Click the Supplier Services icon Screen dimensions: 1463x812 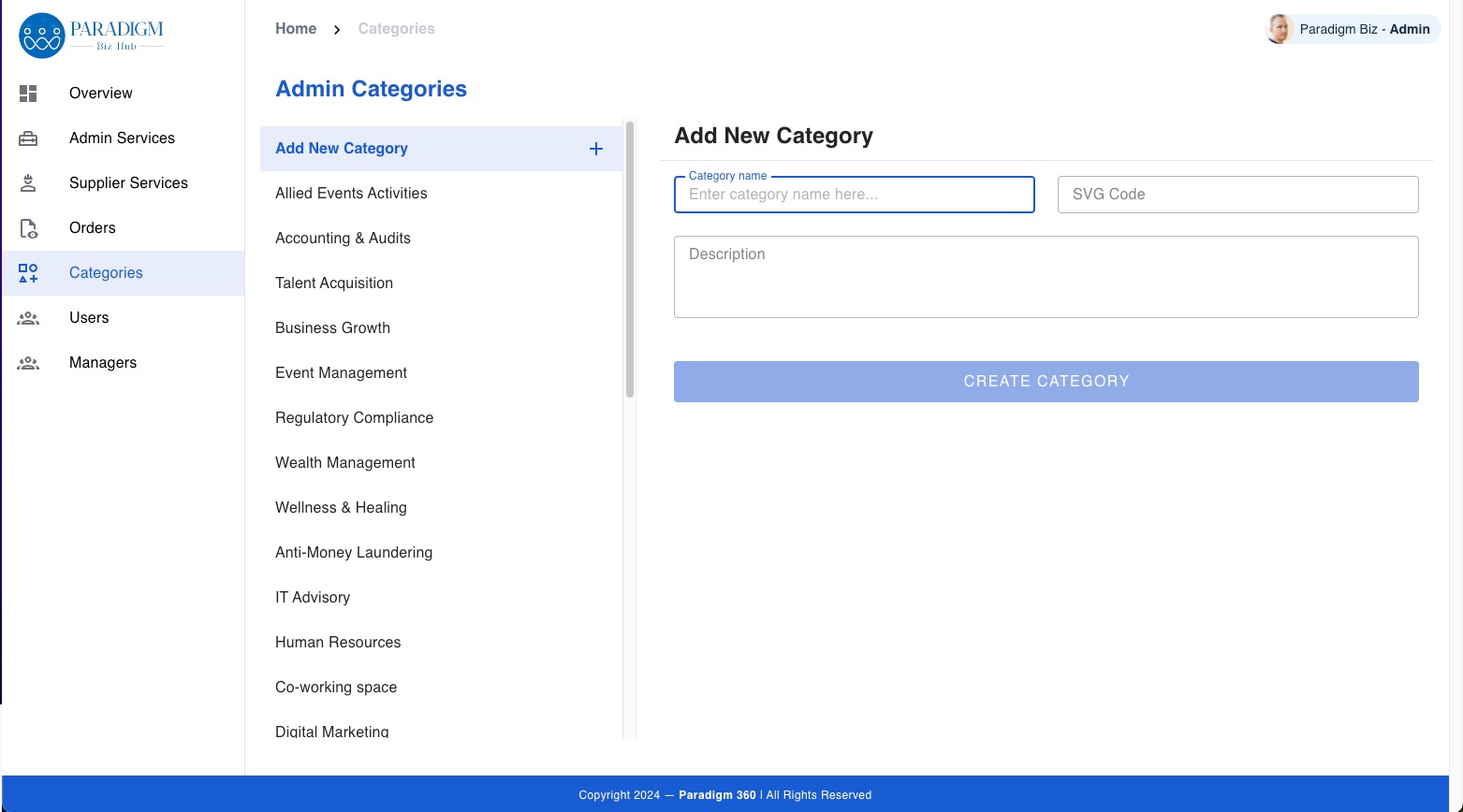28,183
